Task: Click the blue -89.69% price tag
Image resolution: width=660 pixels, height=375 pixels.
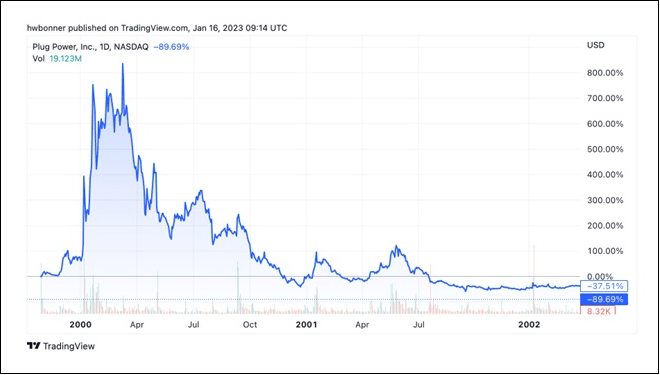Action: click(x=604, y=300)
